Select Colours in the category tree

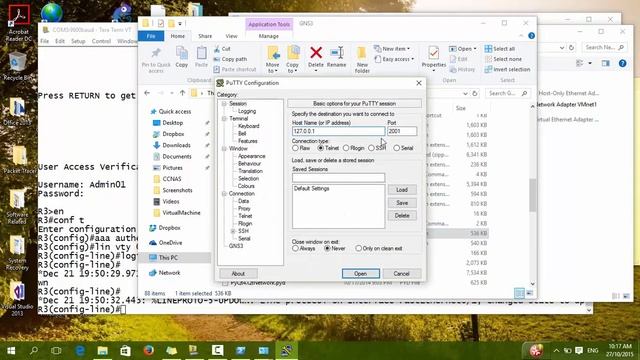point(246,186)
